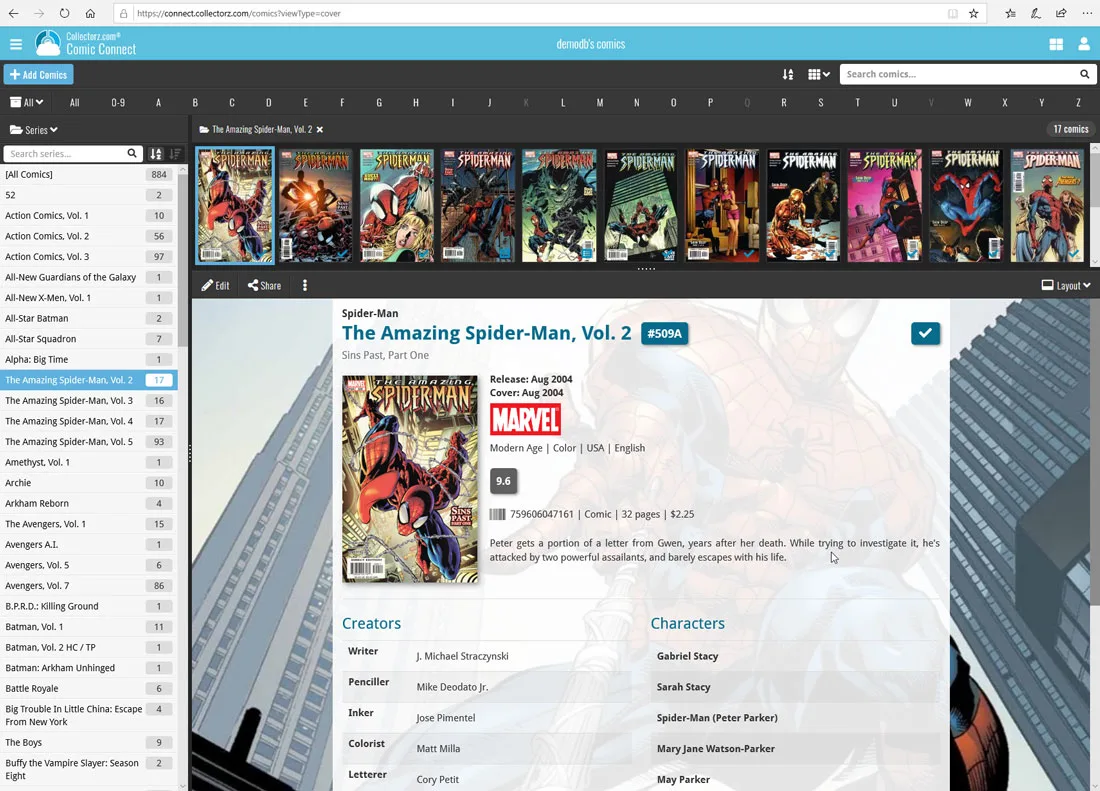Click the browser address bar
Screen dimensions: 1100x791
[x=533, y=13]
